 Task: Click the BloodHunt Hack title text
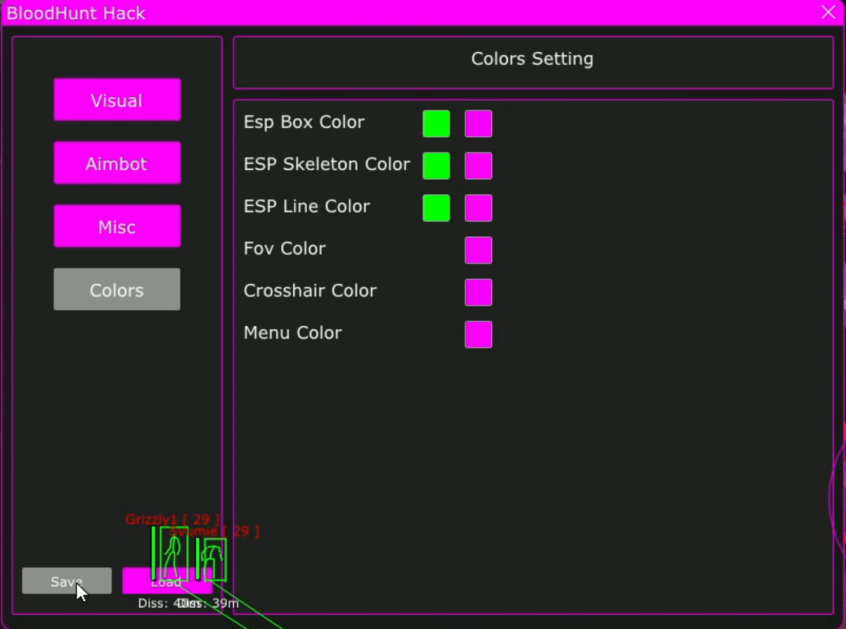pyautogui.click(x=76, y=13)
